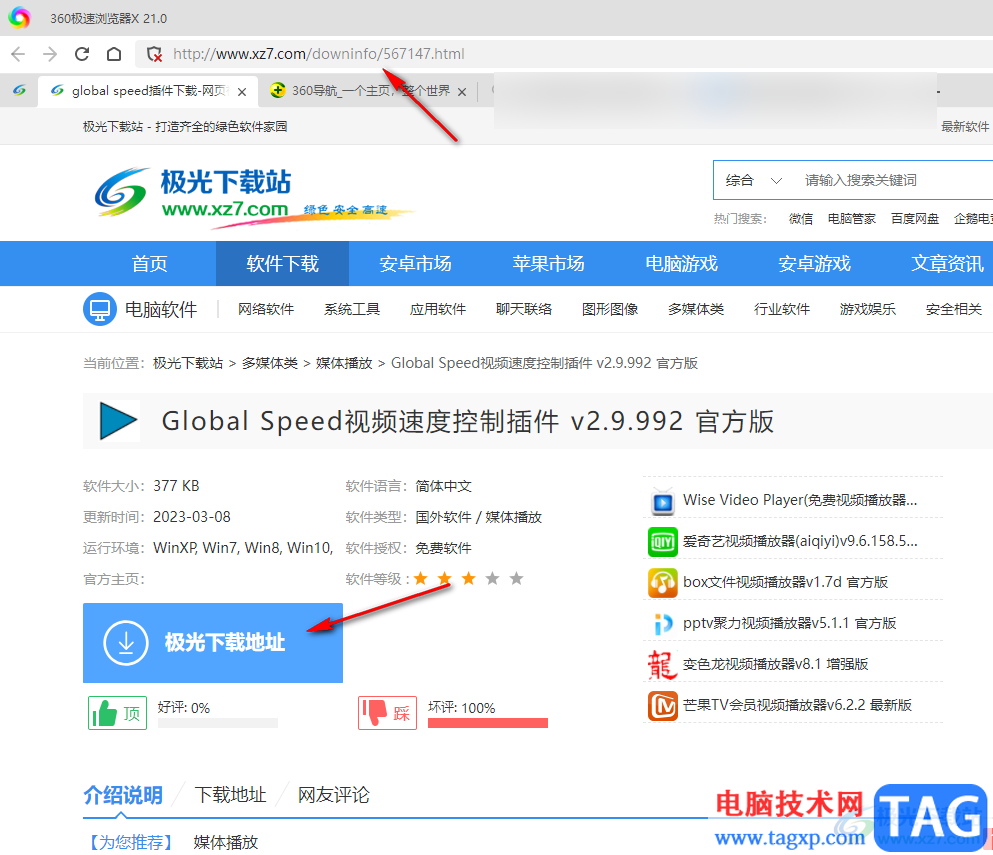Open the 聊天联络 category
The width and height of the screenshot is (993, 855).
tap(524, 309)
